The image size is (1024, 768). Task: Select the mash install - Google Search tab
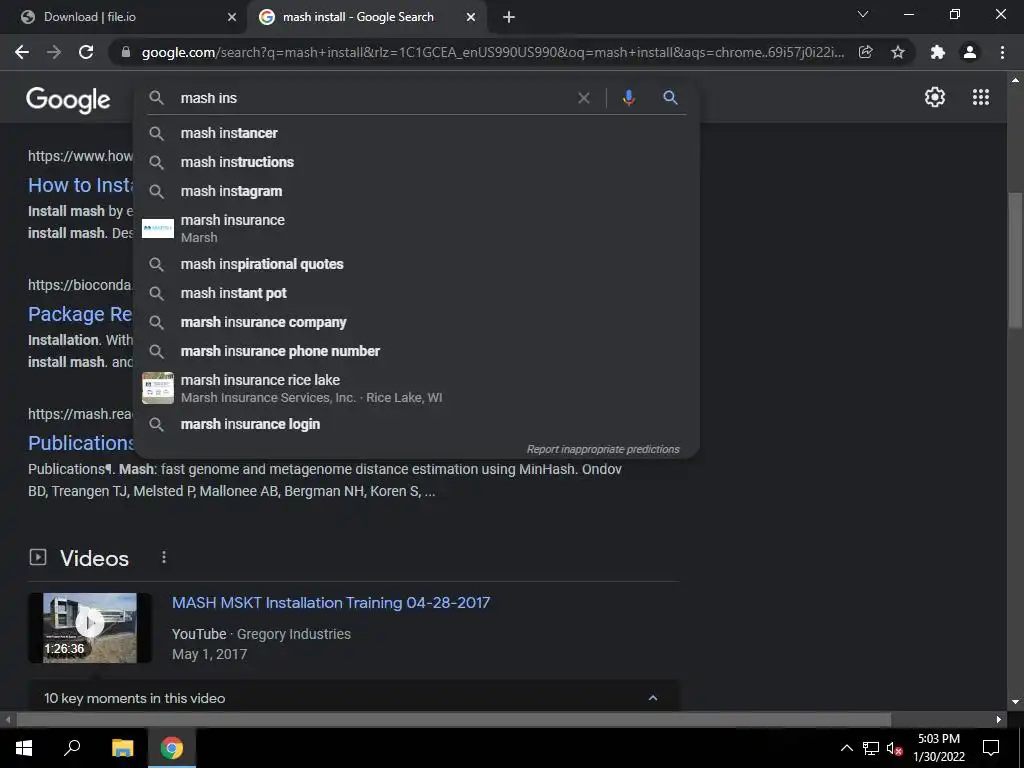367,18
